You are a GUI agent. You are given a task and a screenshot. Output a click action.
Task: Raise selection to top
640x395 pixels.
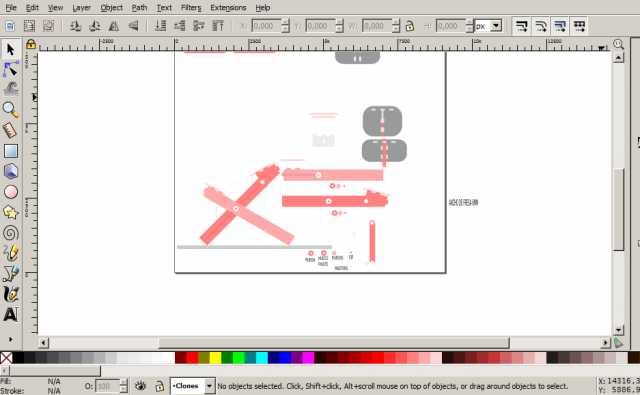218,26
